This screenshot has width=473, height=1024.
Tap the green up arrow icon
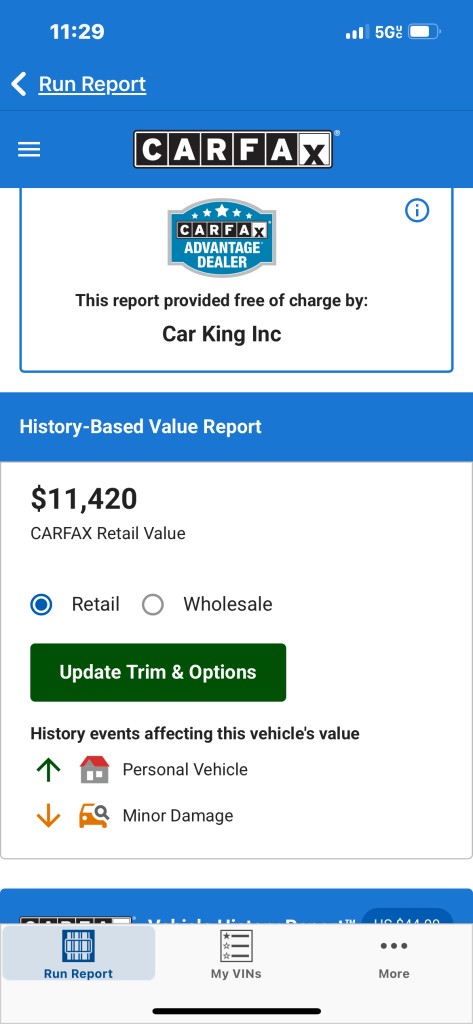pos(48,770)
